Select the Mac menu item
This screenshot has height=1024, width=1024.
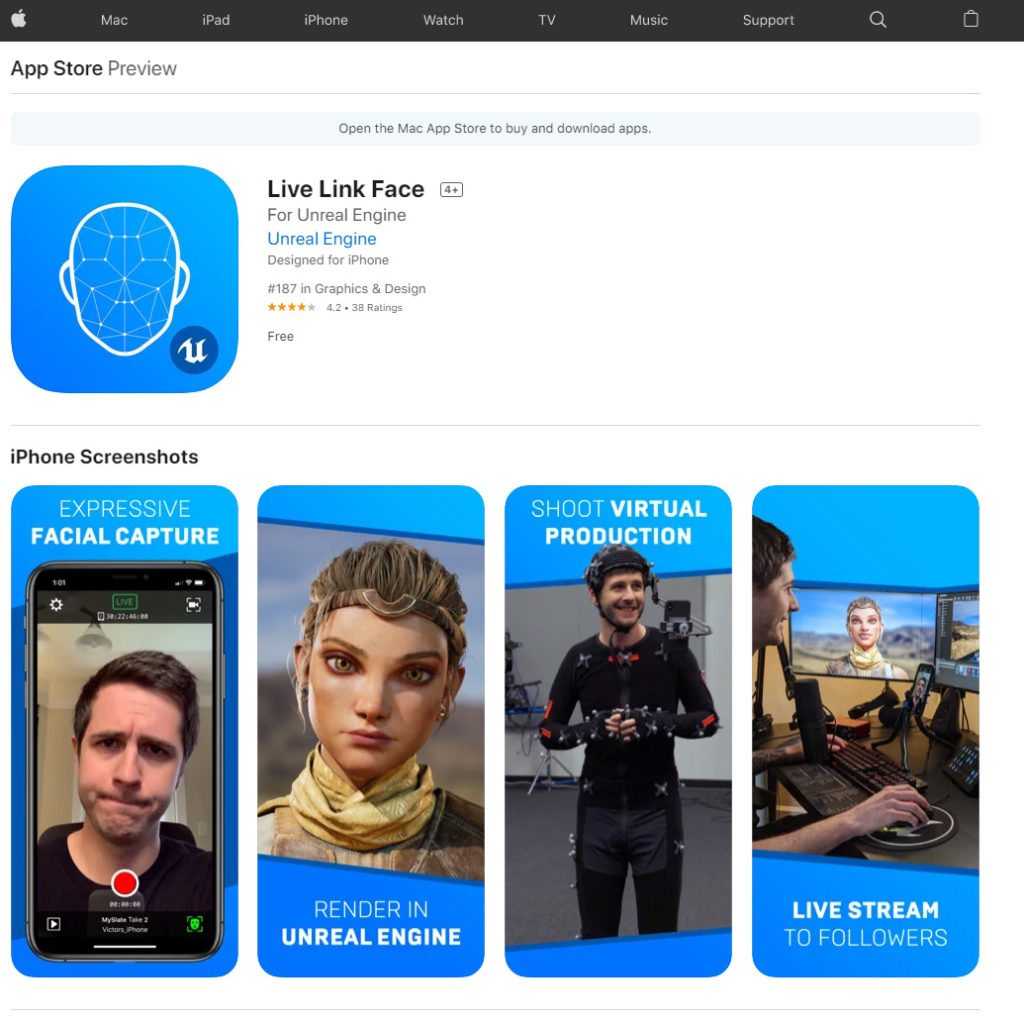tap(114, 20)
